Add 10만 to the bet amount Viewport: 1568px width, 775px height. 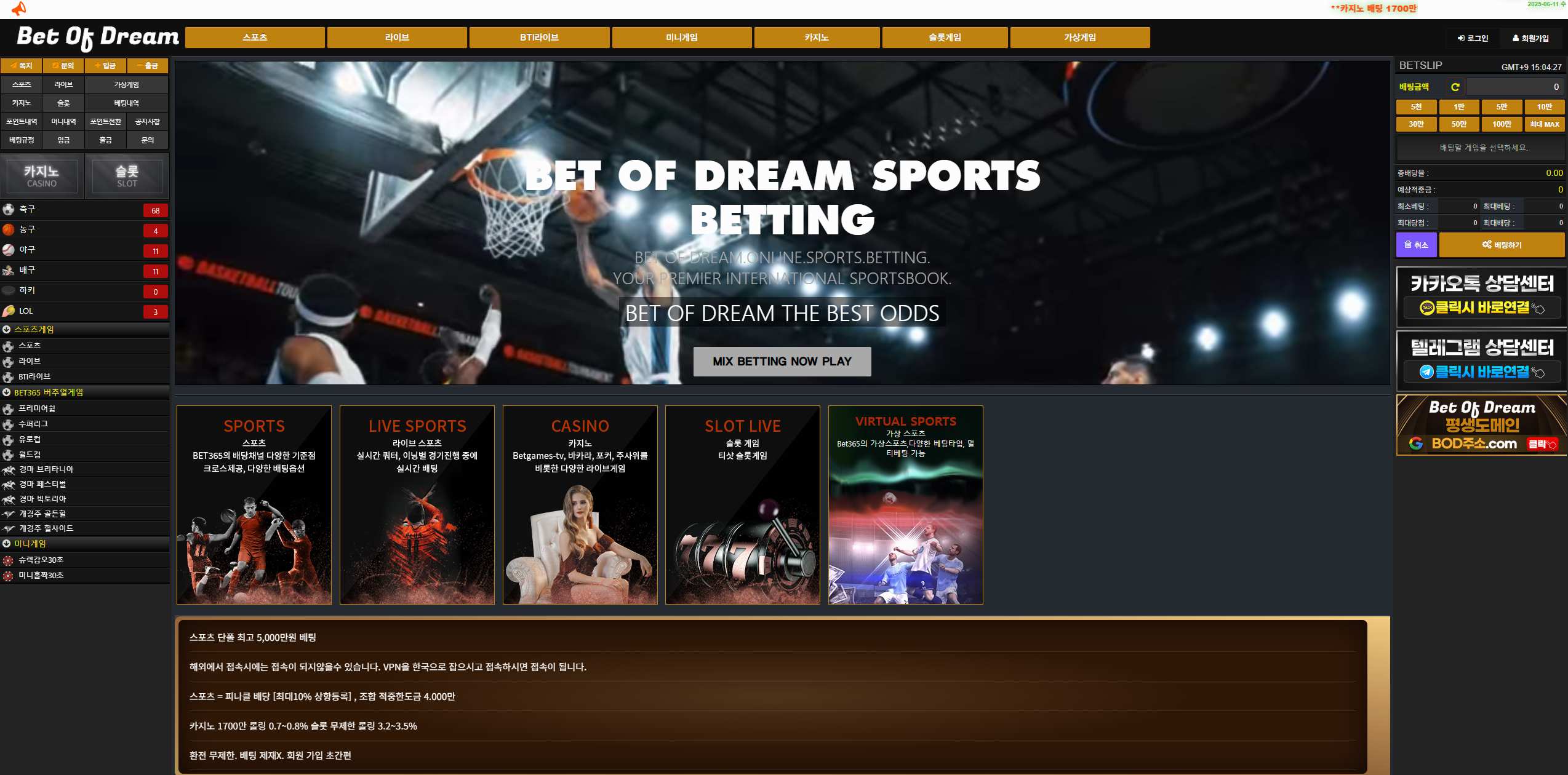[x=1545, y=107]
